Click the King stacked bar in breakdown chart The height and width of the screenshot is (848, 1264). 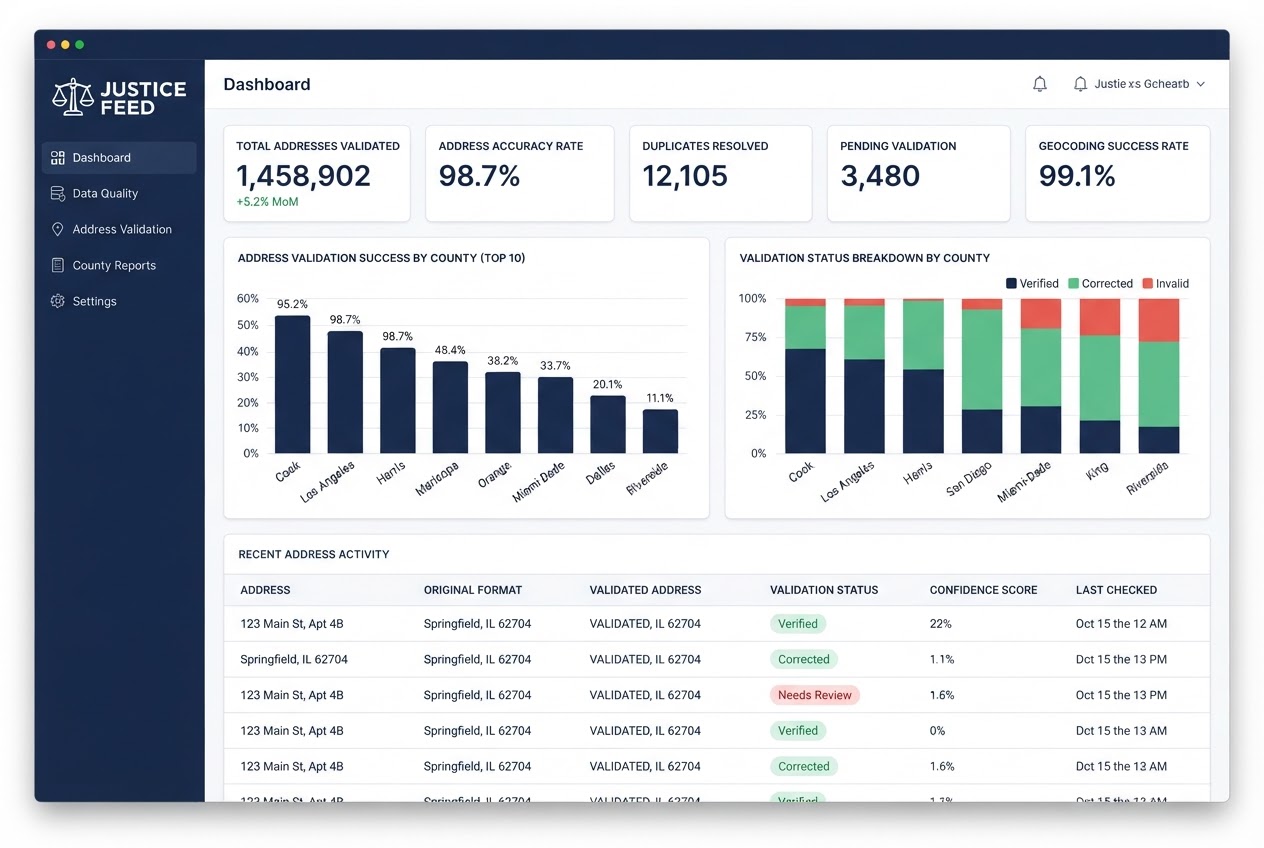1100,376
